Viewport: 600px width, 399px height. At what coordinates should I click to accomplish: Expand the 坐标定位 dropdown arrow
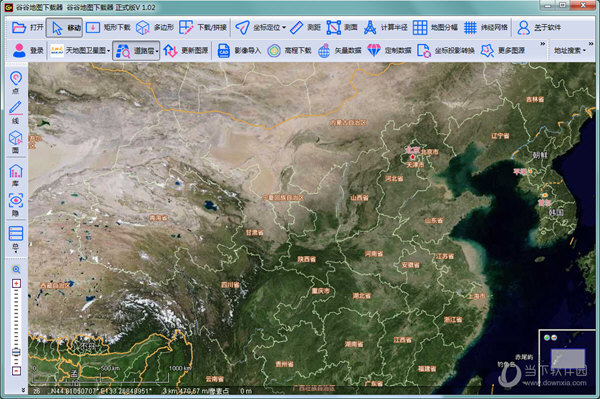284,28
